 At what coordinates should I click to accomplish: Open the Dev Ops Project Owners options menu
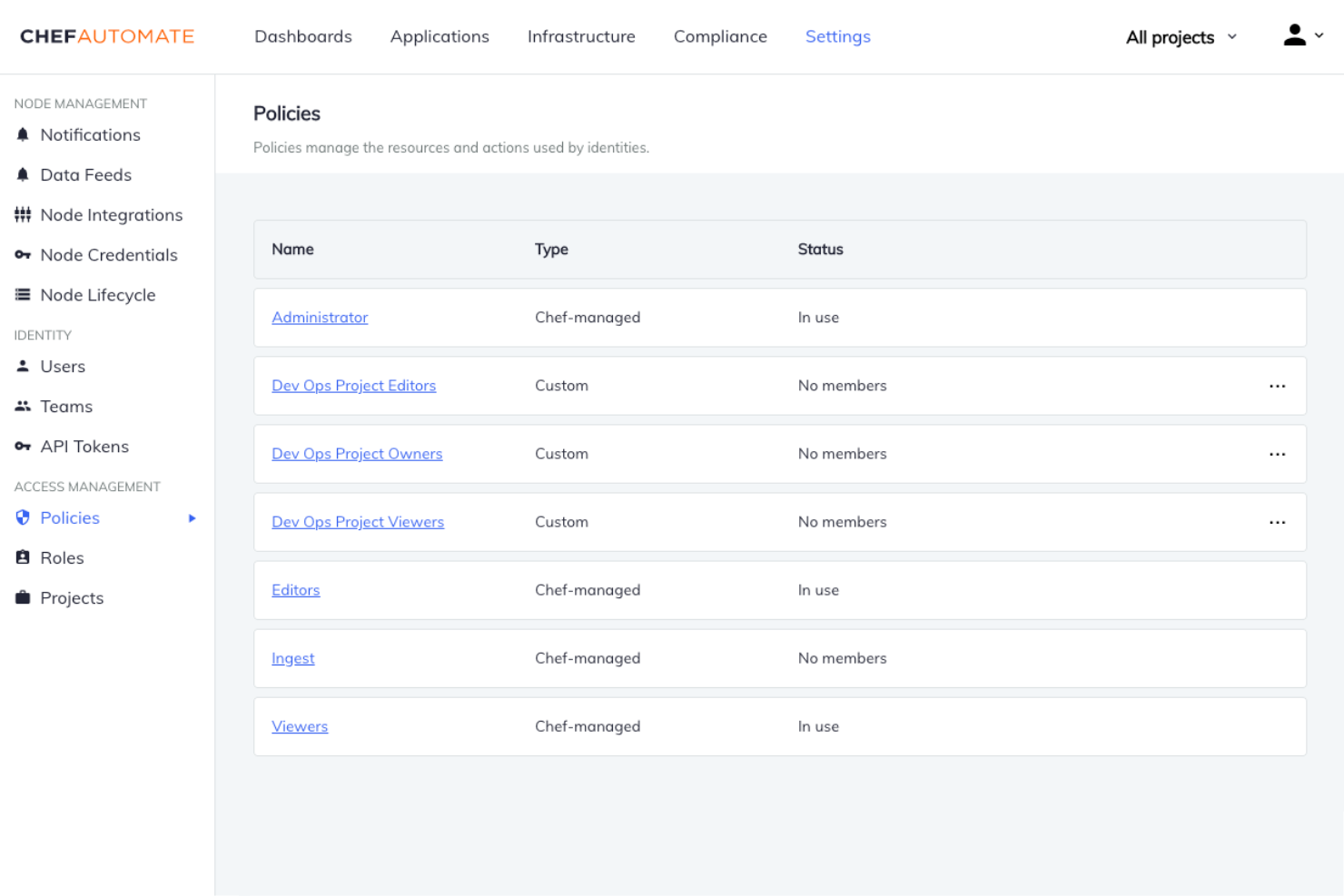[x=1278, y=454]
